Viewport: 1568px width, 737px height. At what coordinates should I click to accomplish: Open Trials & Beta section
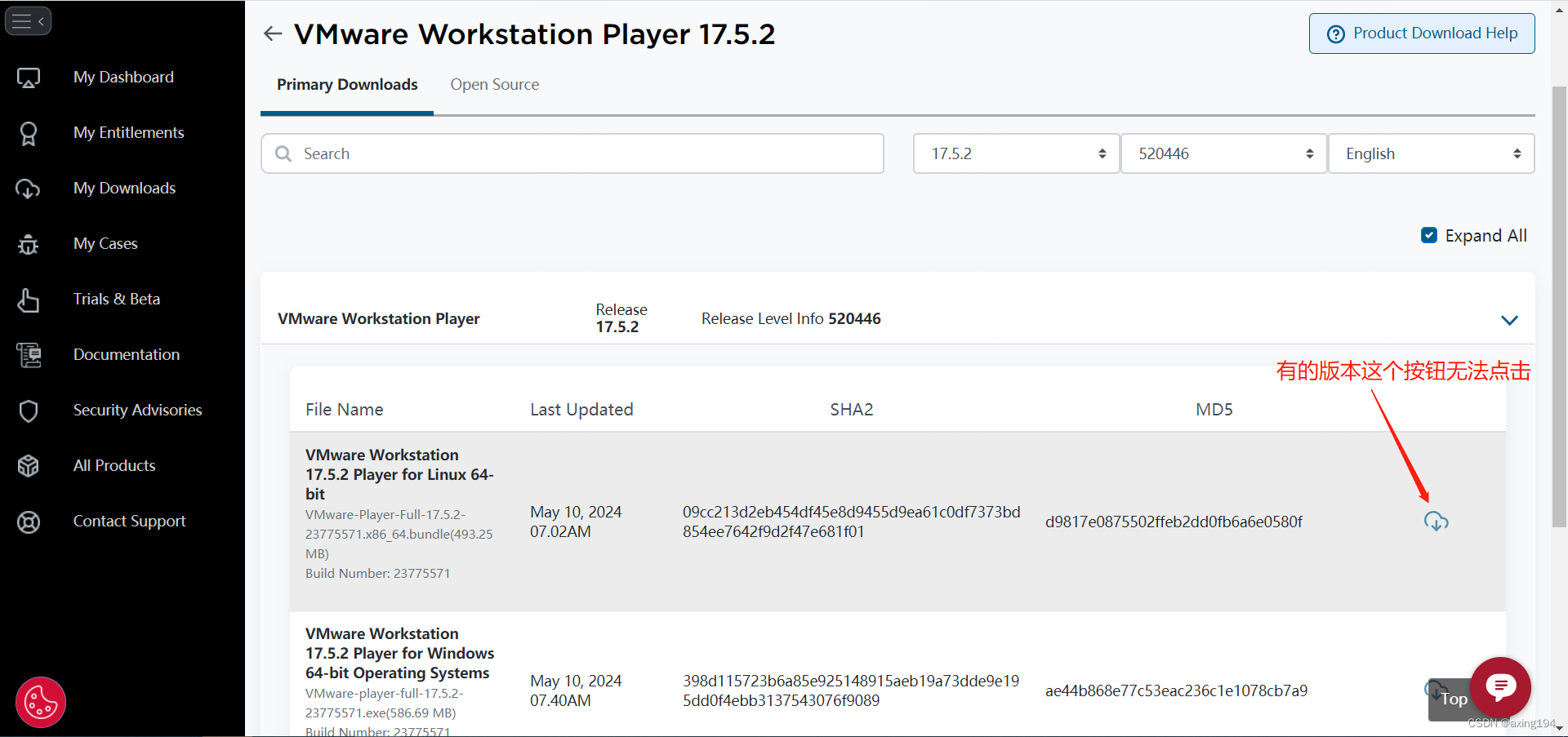tap(117, 299)
